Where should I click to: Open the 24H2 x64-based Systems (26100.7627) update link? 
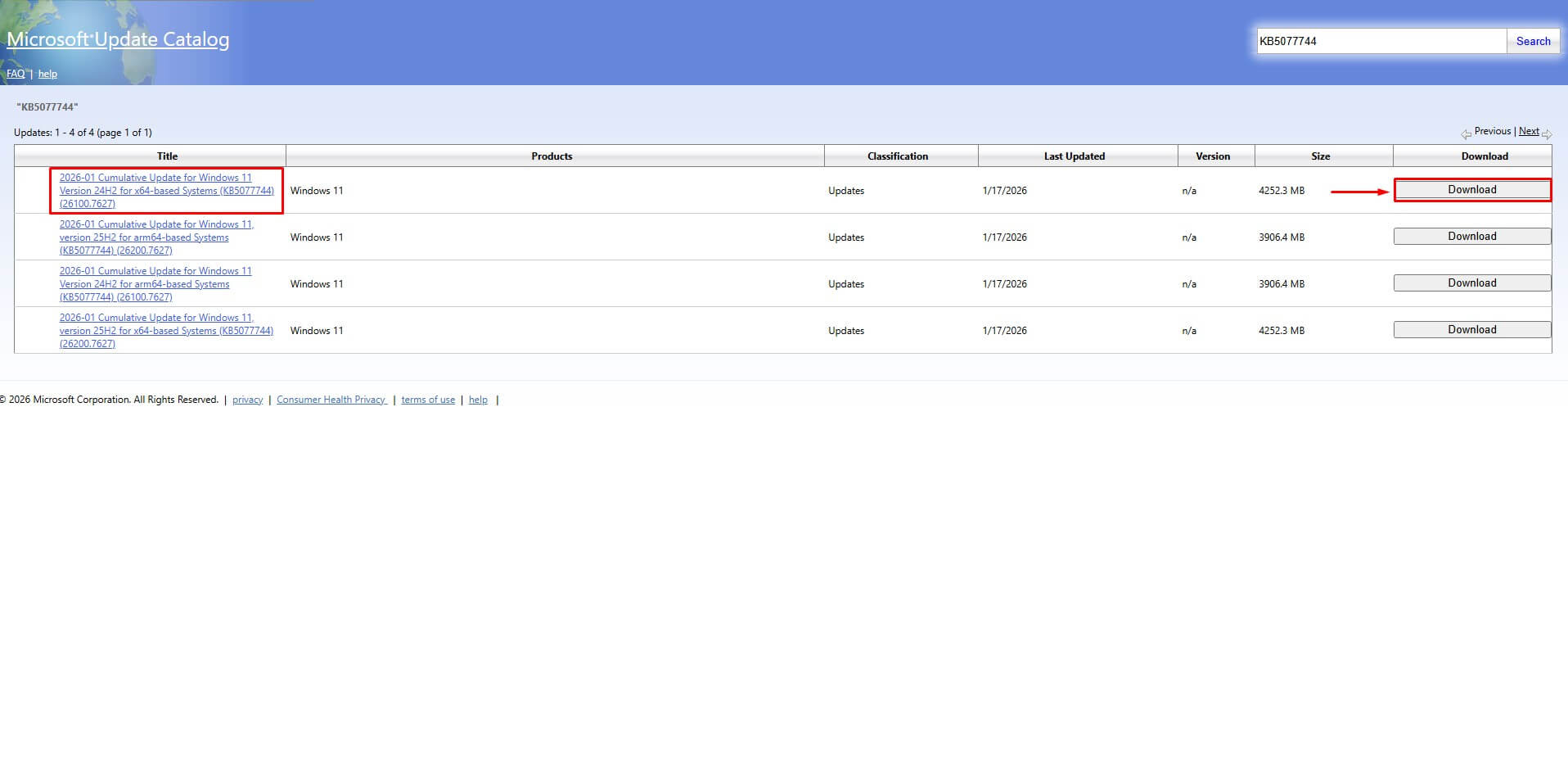166,190
